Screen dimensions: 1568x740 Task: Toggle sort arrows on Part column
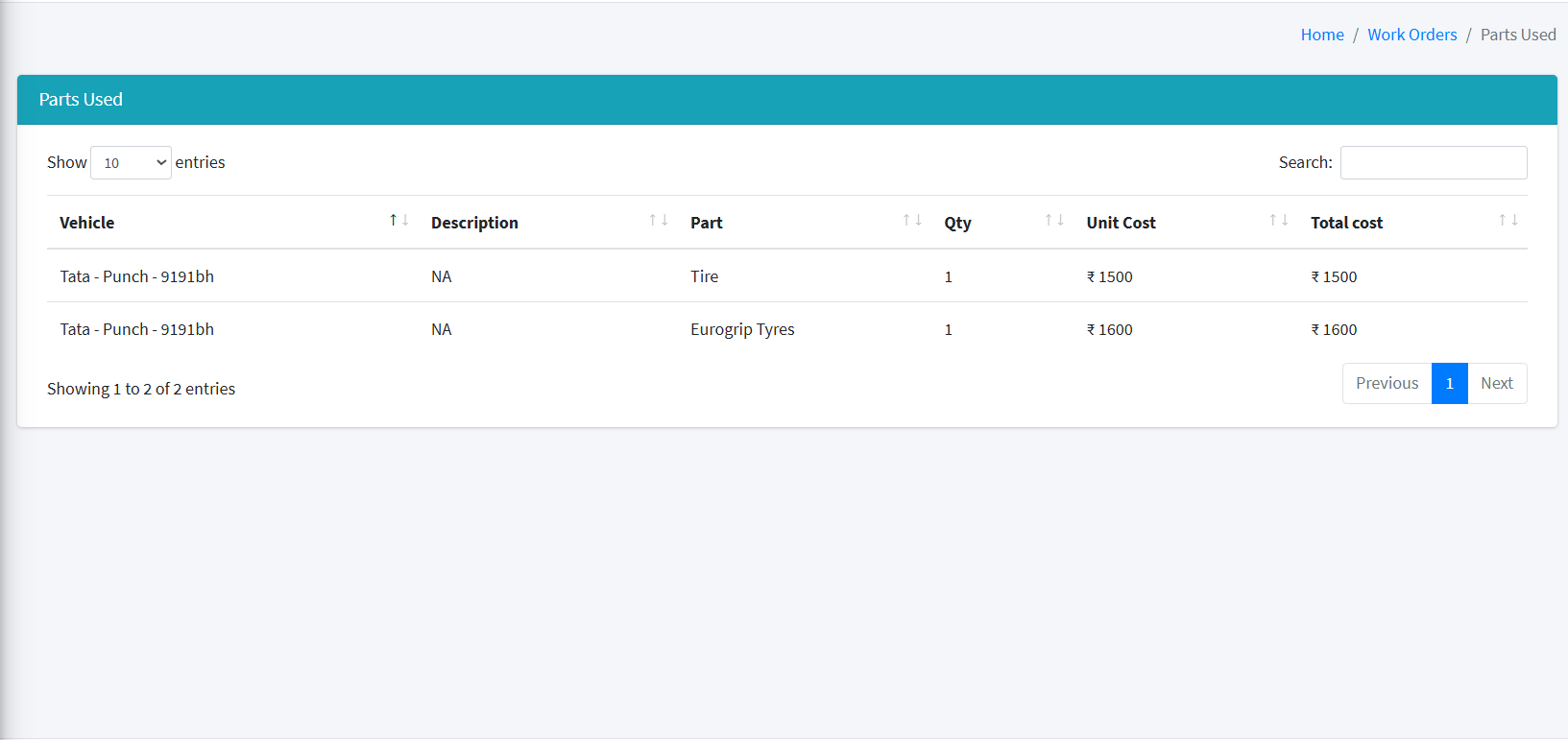tap(911, 221)
